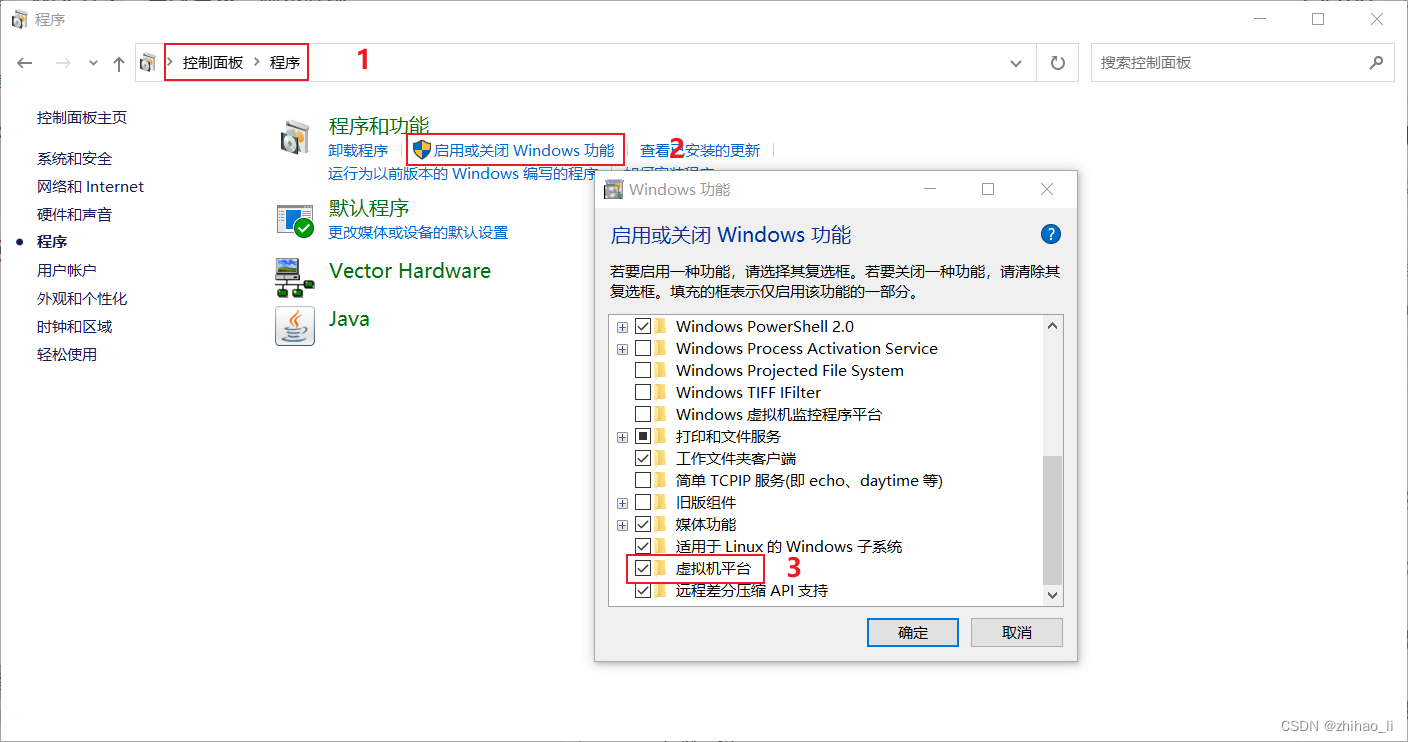Uncheck 远程差分压缩 API 支持 checkbox
The height and width of the screenshot is (742, 1408).
point(643,590)
